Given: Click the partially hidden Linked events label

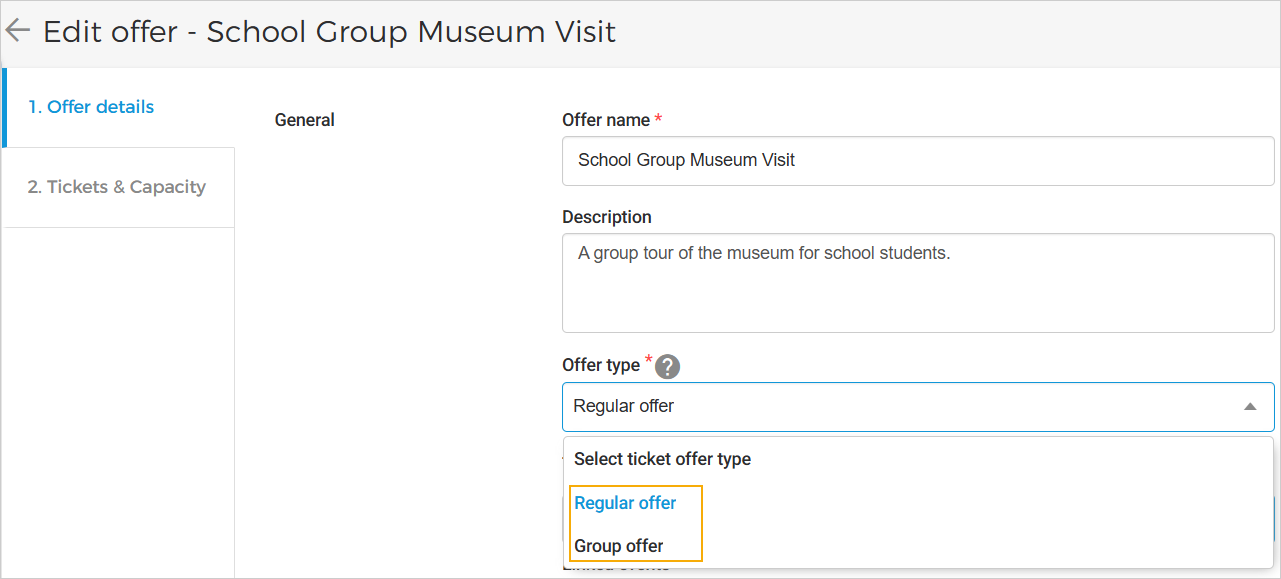Looking at the screenshot, I should tap(615, 571).
